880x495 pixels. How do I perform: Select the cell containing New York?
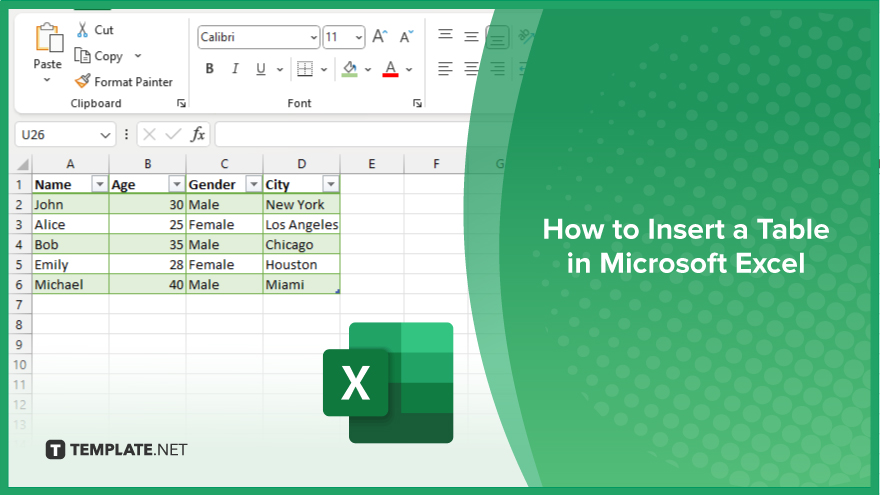click(x=301, y=204)
